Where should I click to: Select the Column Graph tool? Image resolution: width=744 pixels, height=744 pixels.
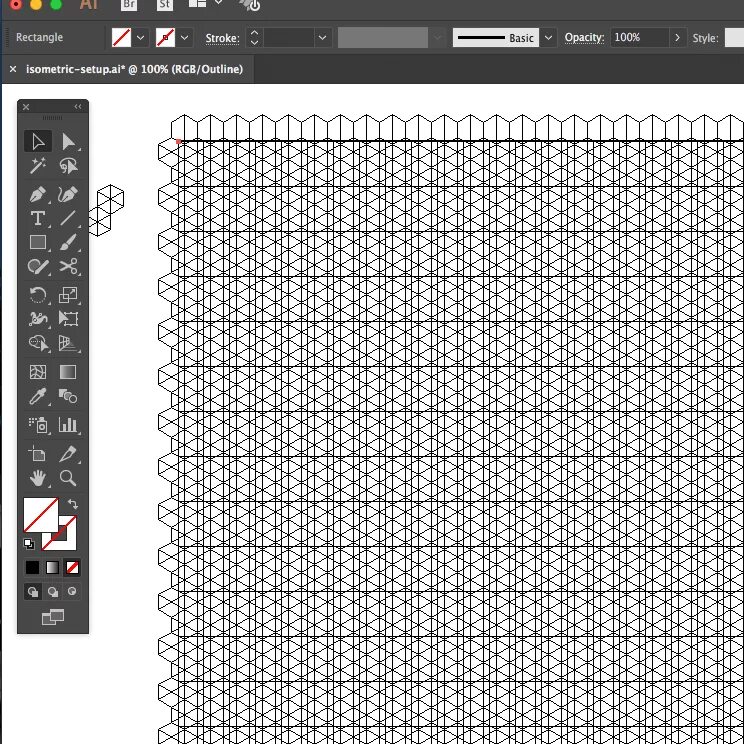pos(68,425)
